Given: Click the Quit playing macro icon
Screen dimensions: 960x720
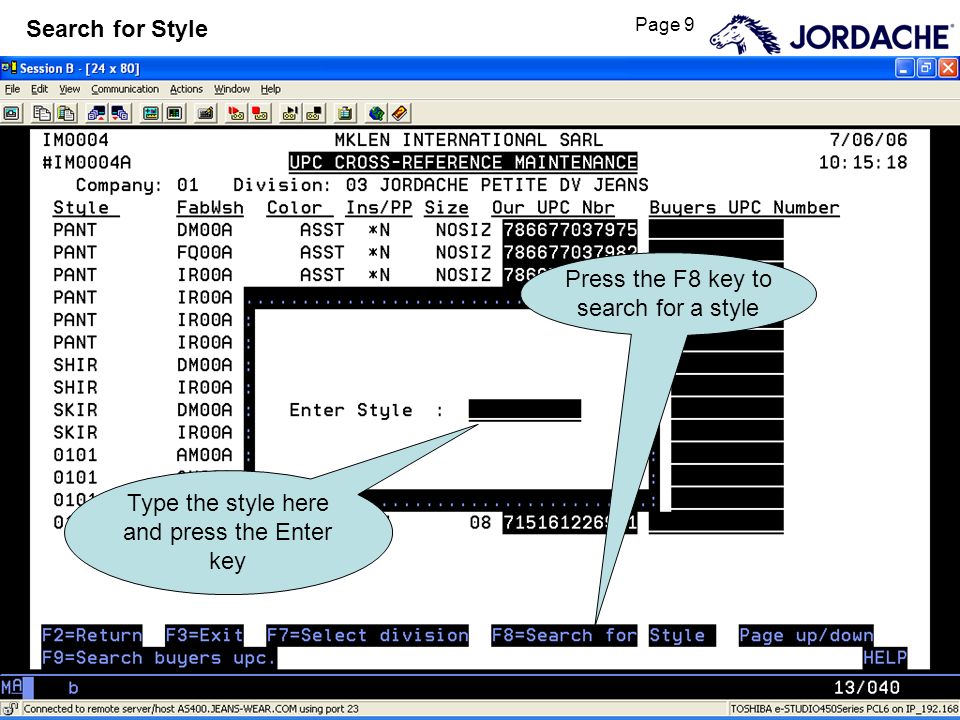Looking at the screenshot, I should pyautogui.click(x=314, y=113).
